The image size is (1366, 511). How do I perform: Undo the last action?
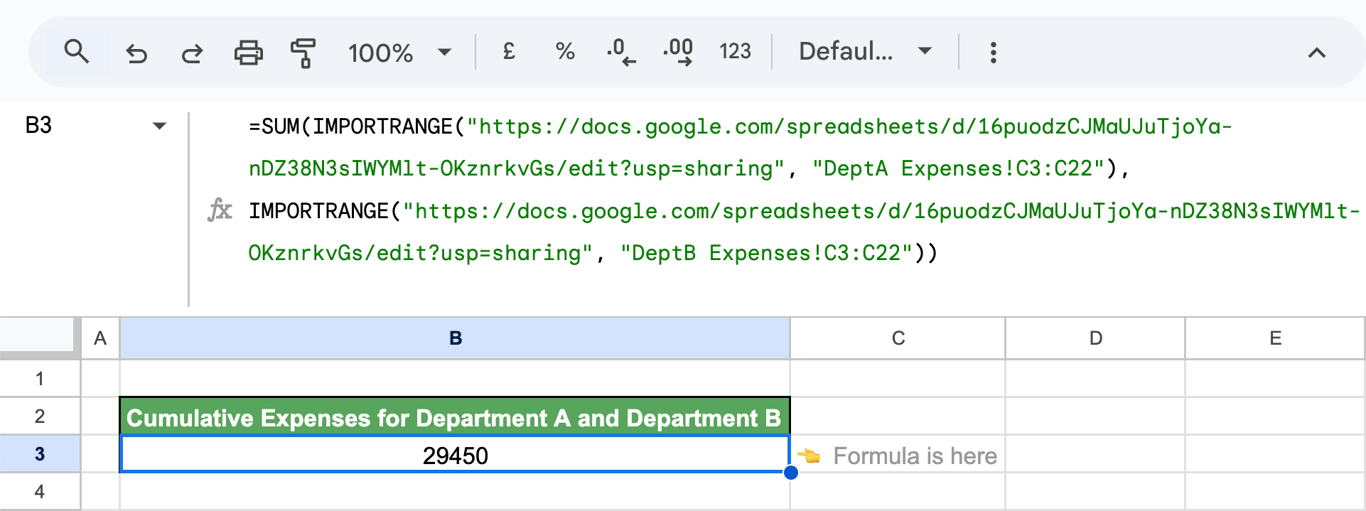[x=136, y=52]
